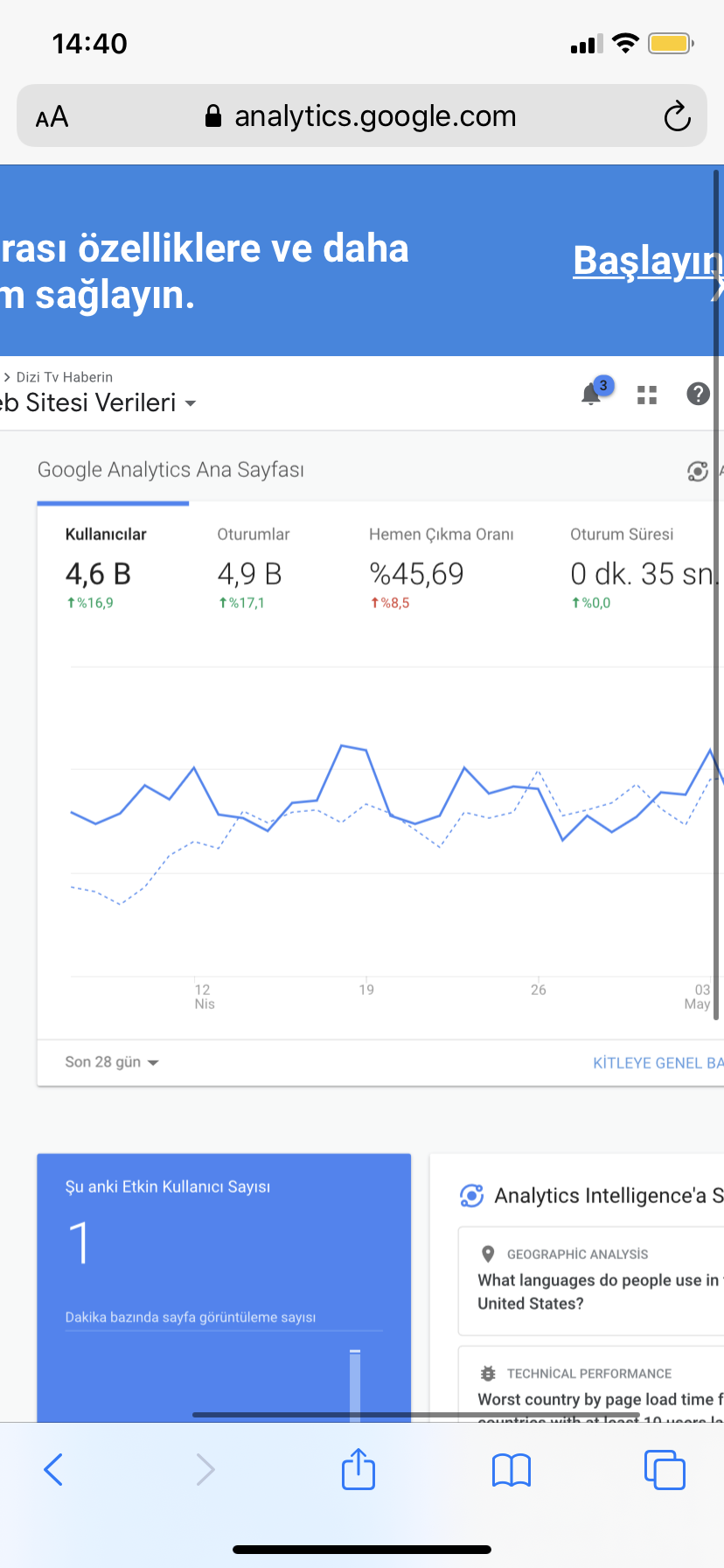The image size is (724, 1568).
Task: Click the help question mark icon
Action: pyautogui.click(x=698, y=395)
